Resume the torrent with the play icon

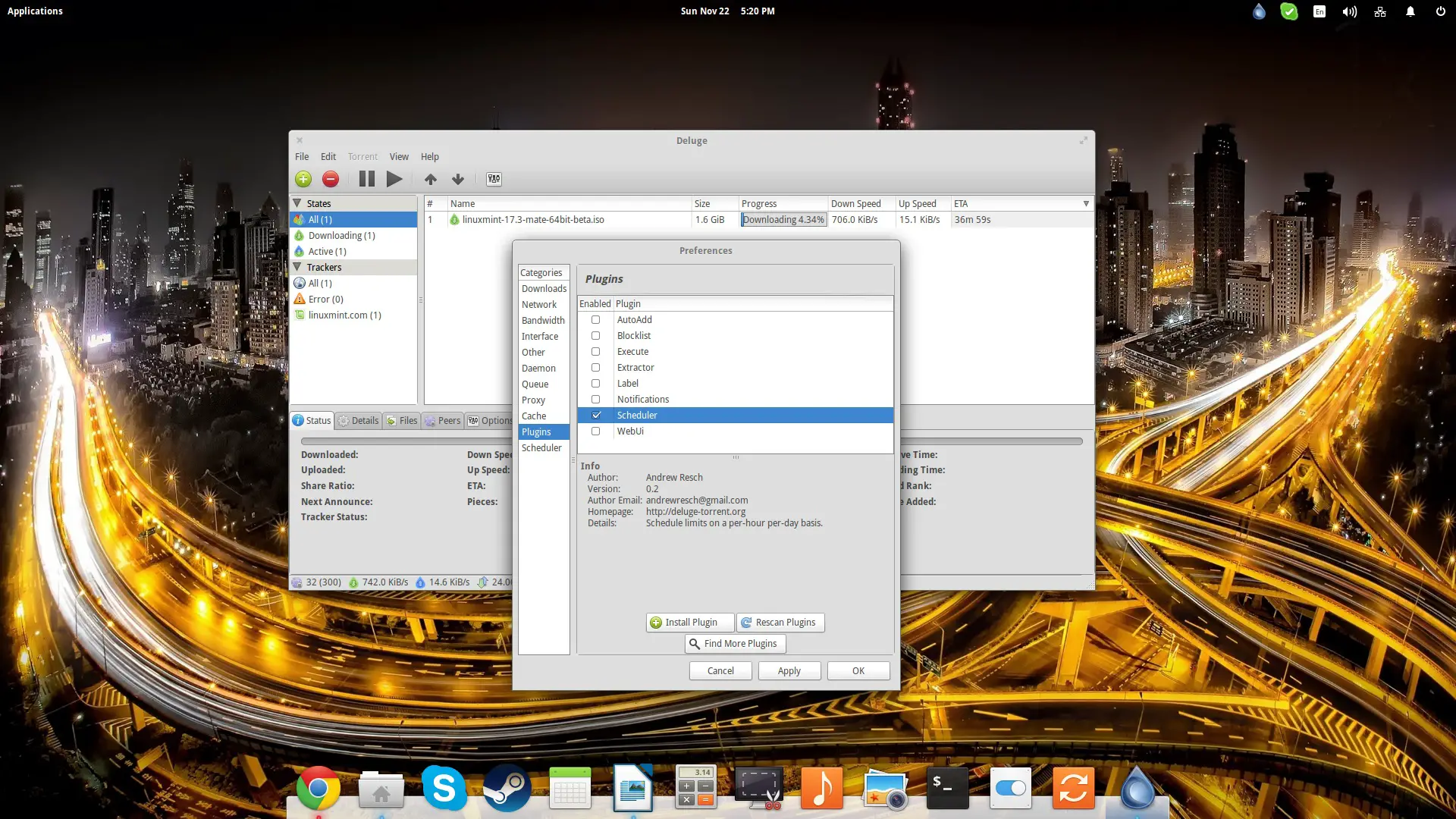(x=394, y=179)
